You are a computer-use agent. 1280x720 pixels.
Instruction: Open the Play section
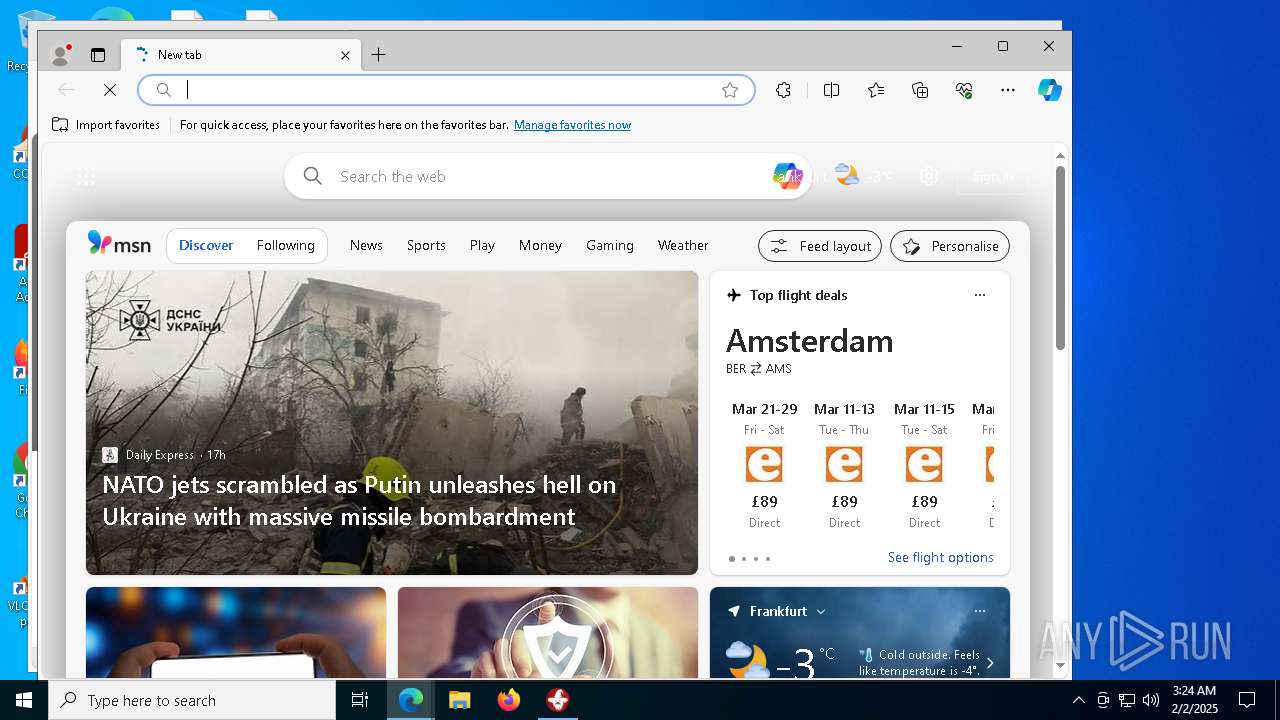tap(482, 245)
